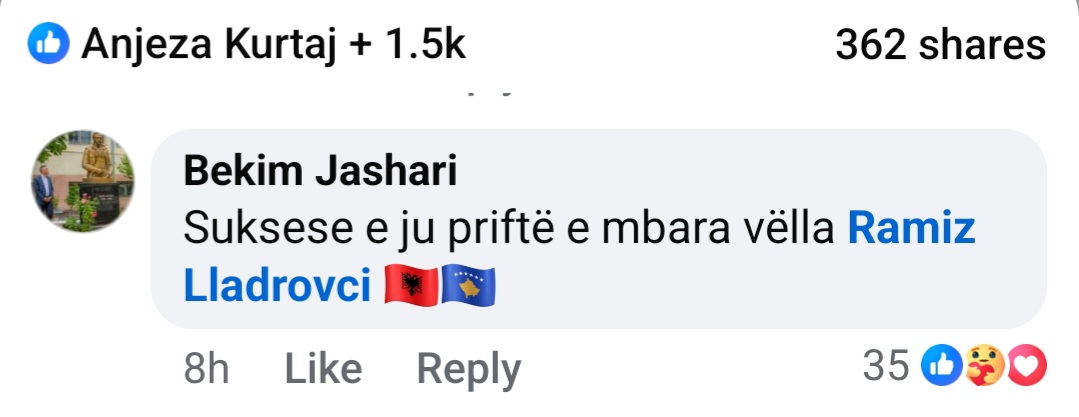The width and height of the screenshot is (1079, 417).
Task: Click the blue like reaction on the comment
Action: tap(941, 365)
